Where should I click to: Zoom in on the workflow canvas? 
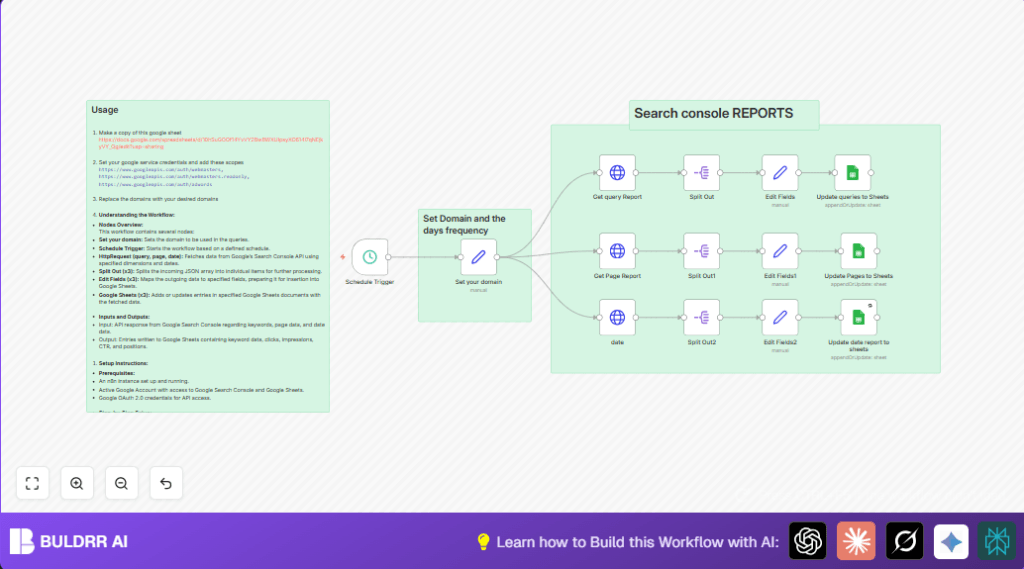(x=76, y=483)
